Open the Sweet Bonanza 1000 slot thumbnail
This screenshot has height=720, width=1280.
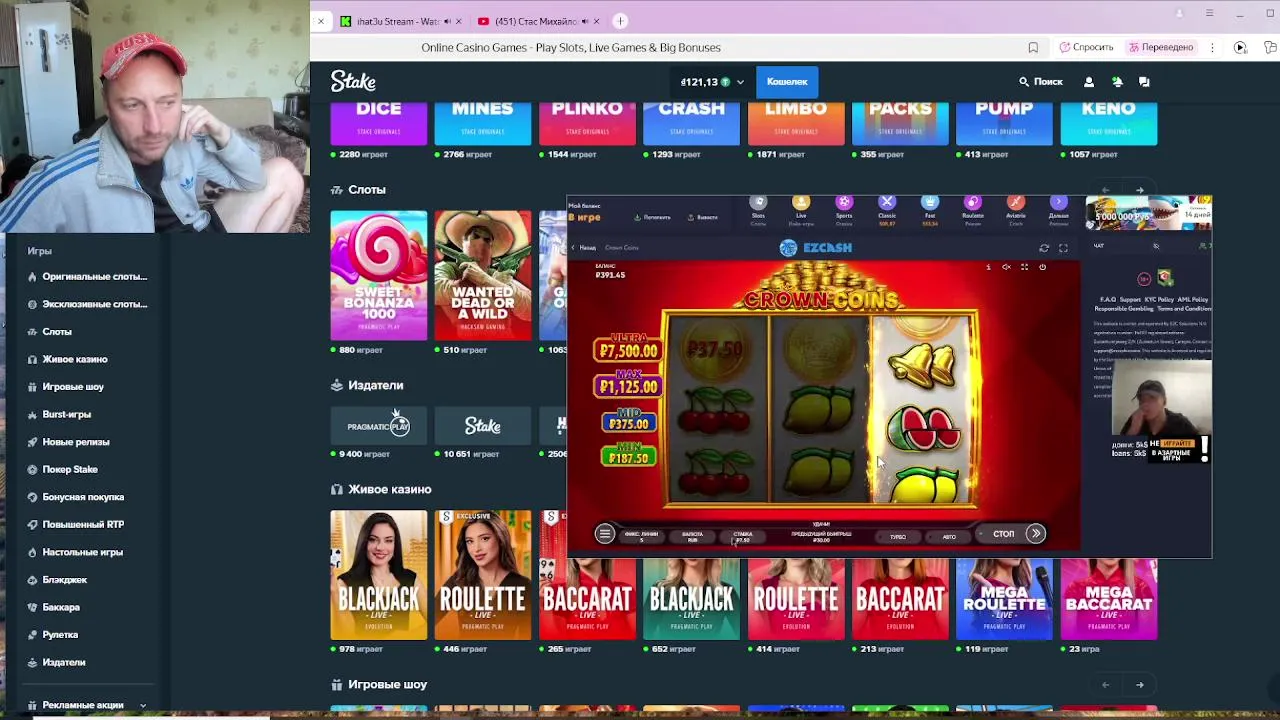pyautogui.click(x=379, y=275)
